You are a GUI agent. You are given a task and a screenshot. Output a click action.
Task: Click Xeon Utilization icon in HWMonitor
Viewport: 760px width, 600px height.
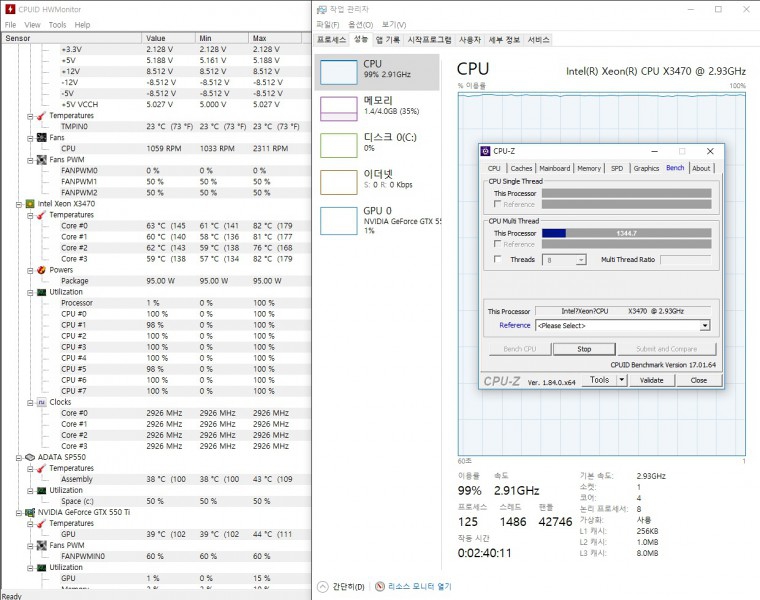[42, 292]
